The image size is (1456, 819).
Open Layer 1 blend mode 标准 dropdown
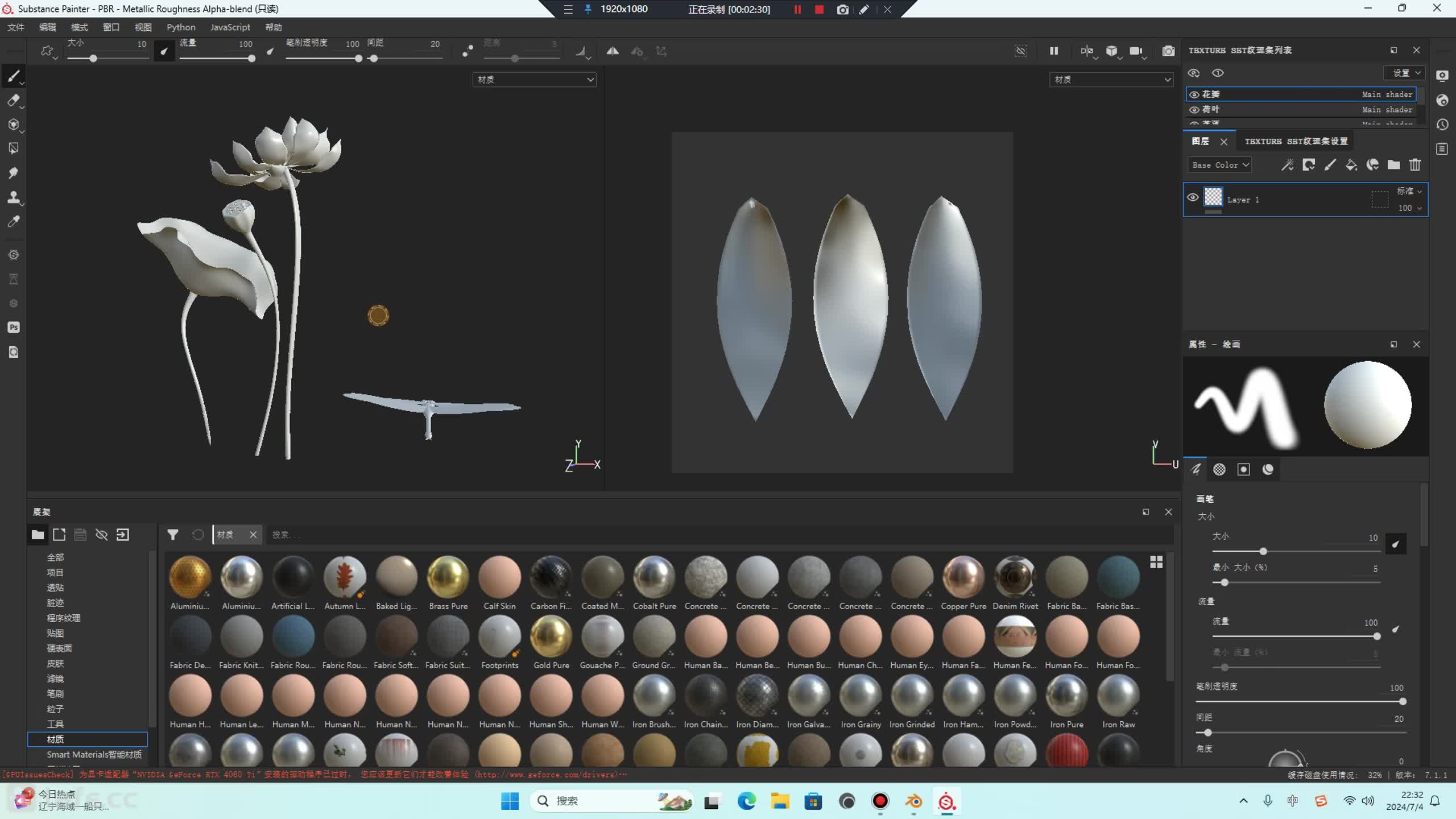click(x=1409, y=191)
